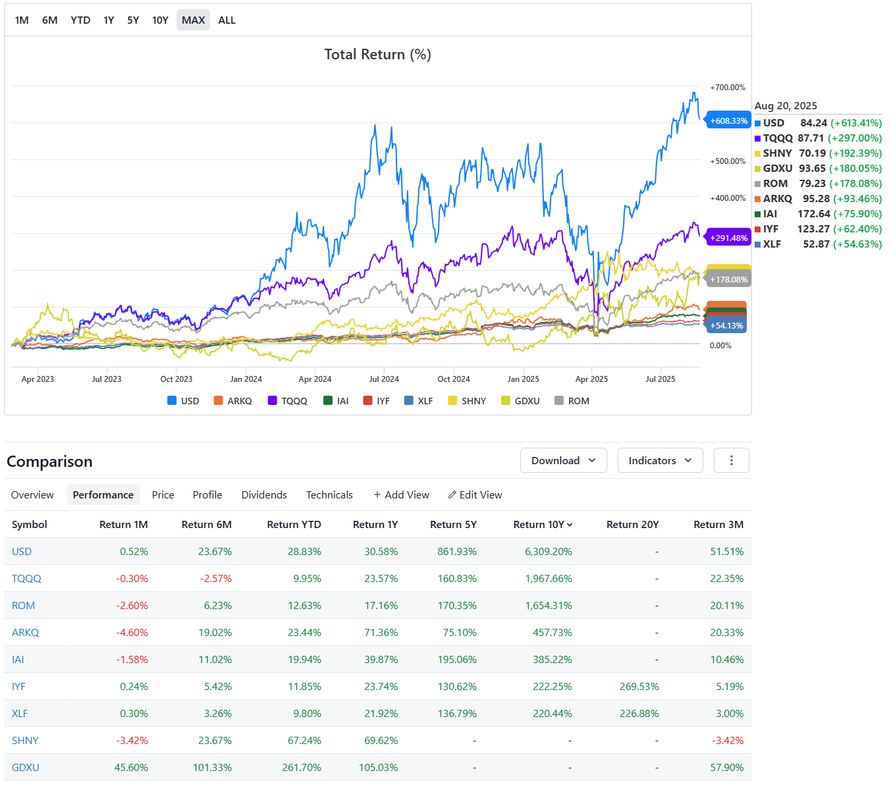Toggle TQQQ series in chart legend
Screen dimensions: 891x800
(288, 401)
